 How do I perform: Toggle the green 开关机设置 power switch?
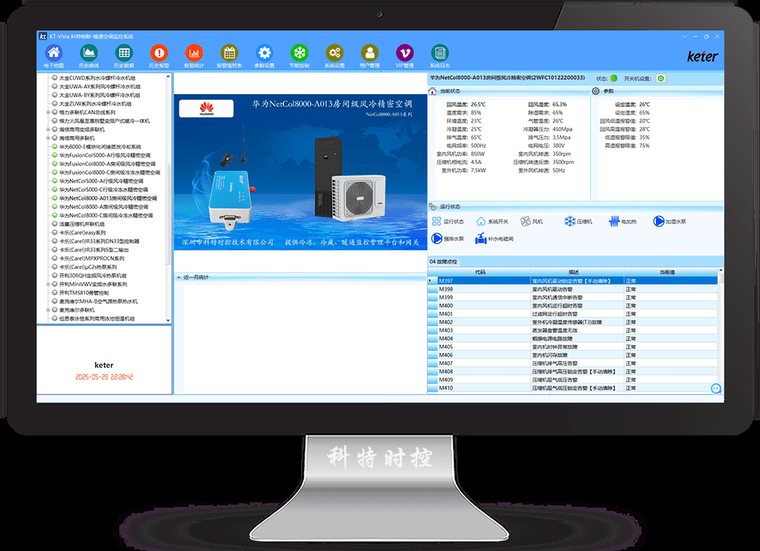coord(661,78)
